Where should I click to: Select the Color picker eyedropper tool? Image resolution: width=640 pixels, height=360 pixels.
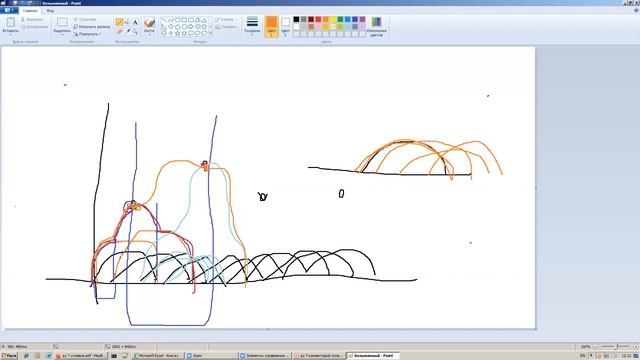(x=127, y=31)
